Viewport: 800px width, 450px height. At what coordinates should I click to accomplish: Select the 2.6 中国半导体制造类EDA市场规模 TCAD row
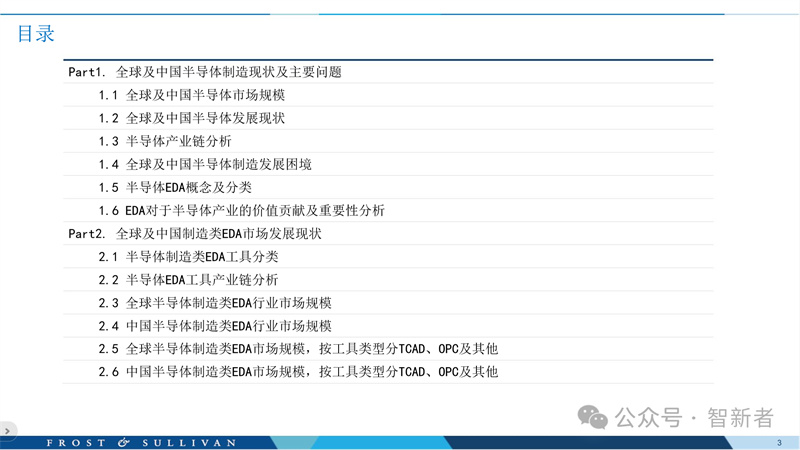[388, 372]
